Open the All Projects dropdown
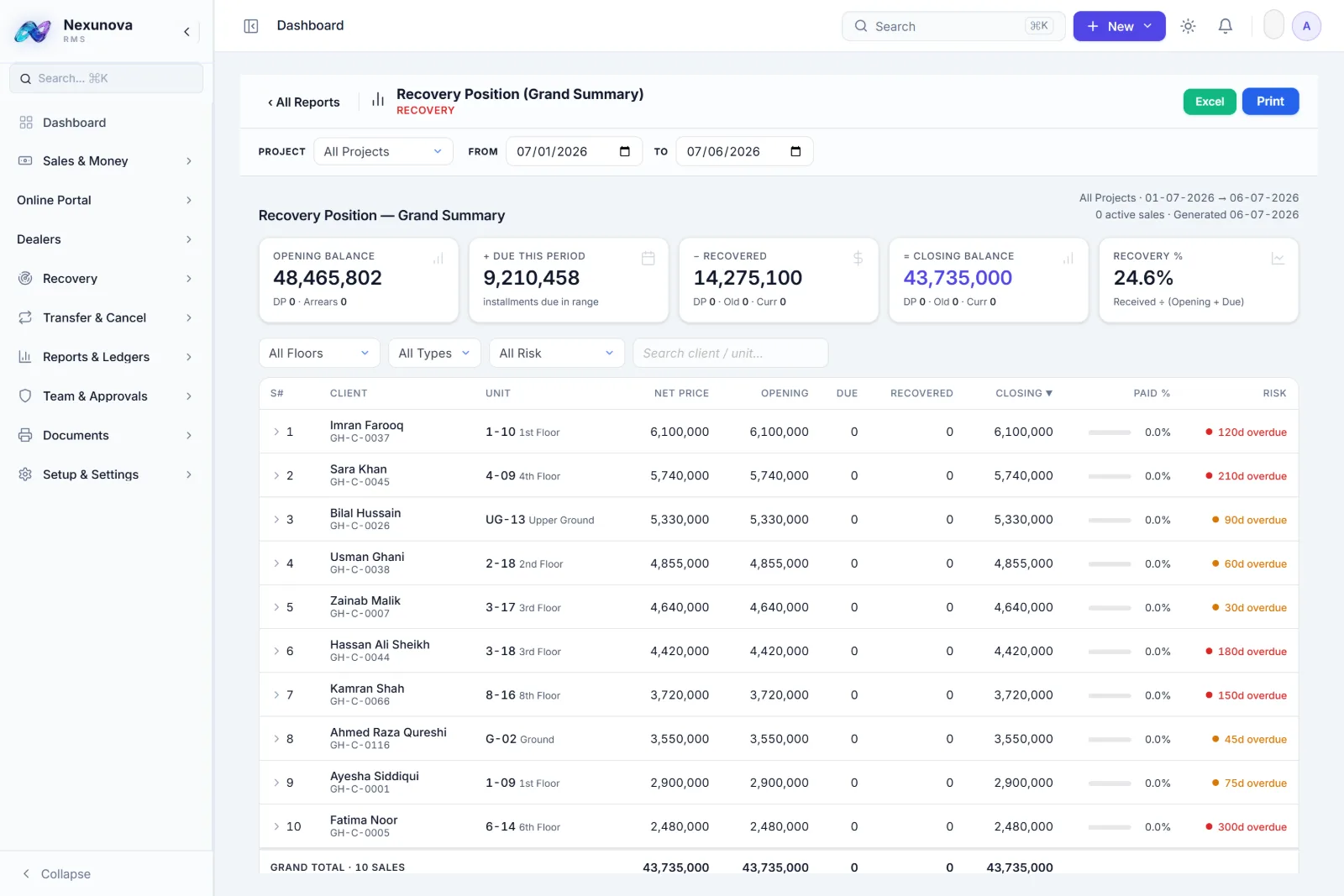 (x=383, y=151)
